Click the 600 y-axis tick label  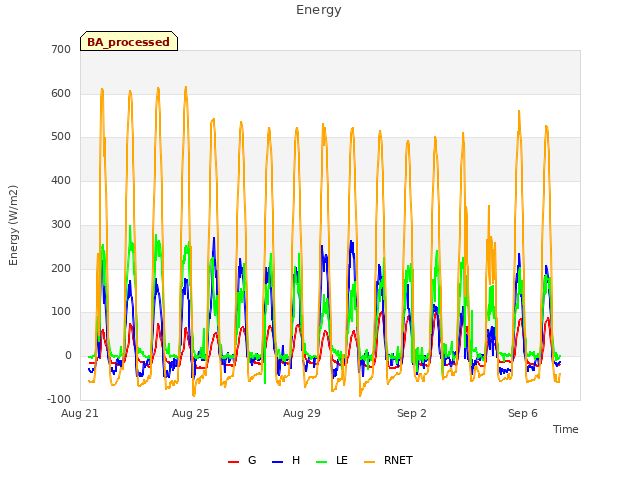click(61, 93)
